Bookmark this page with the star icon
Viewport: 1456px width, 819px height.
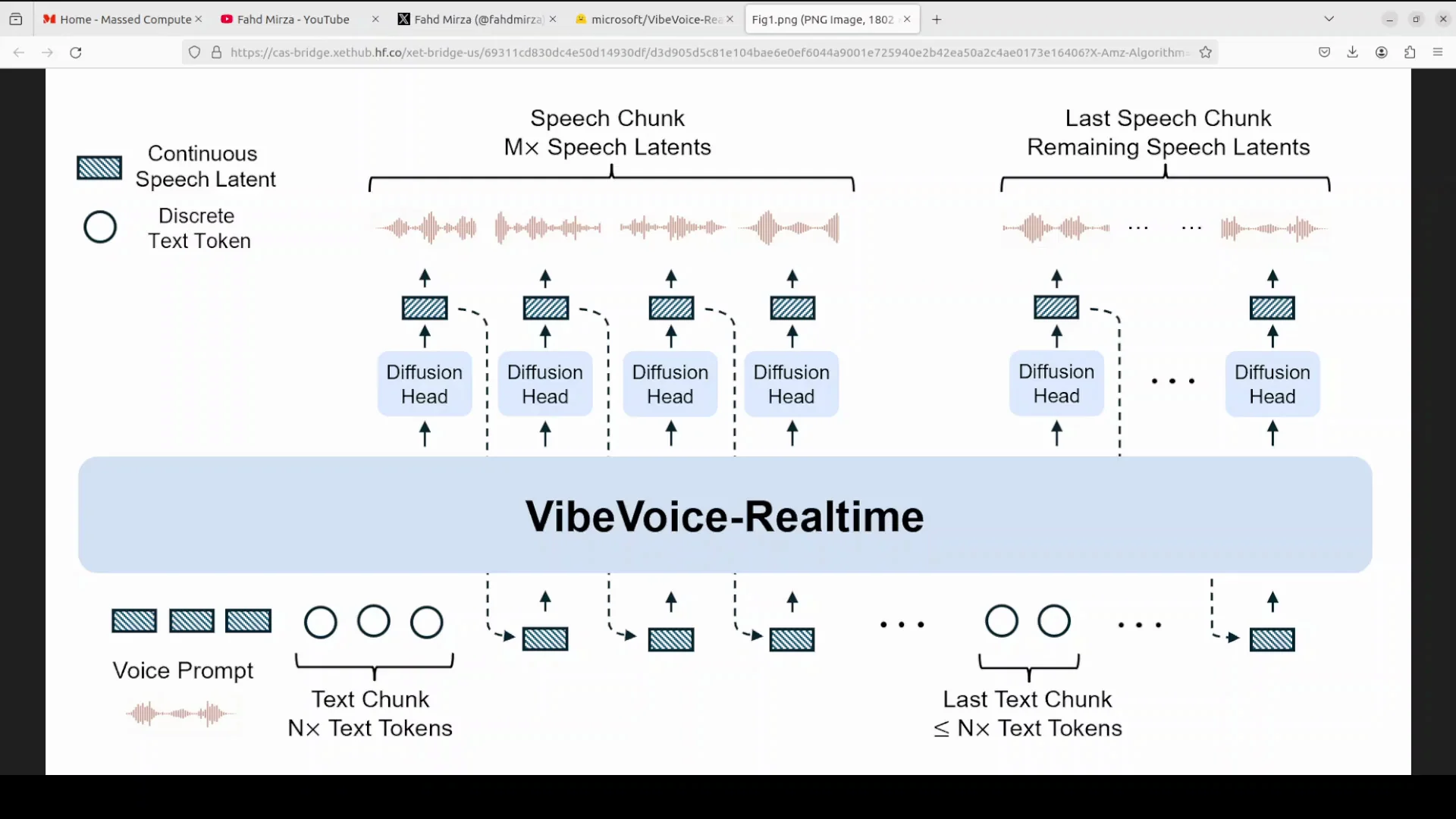1206,52
